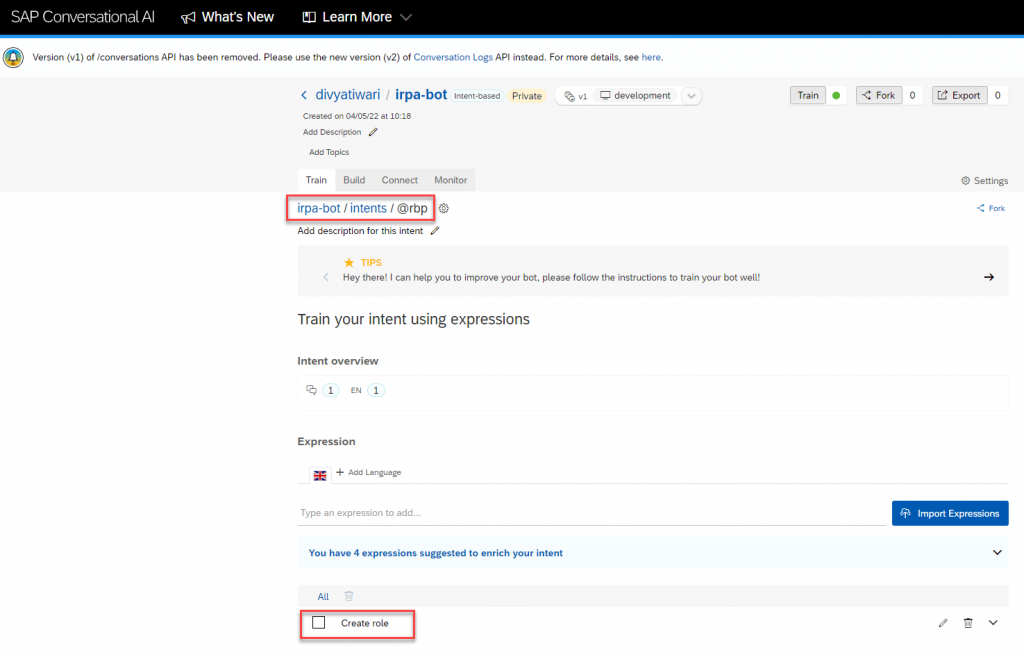
Task: Click the Export button
Action: (x=959, y=95)
